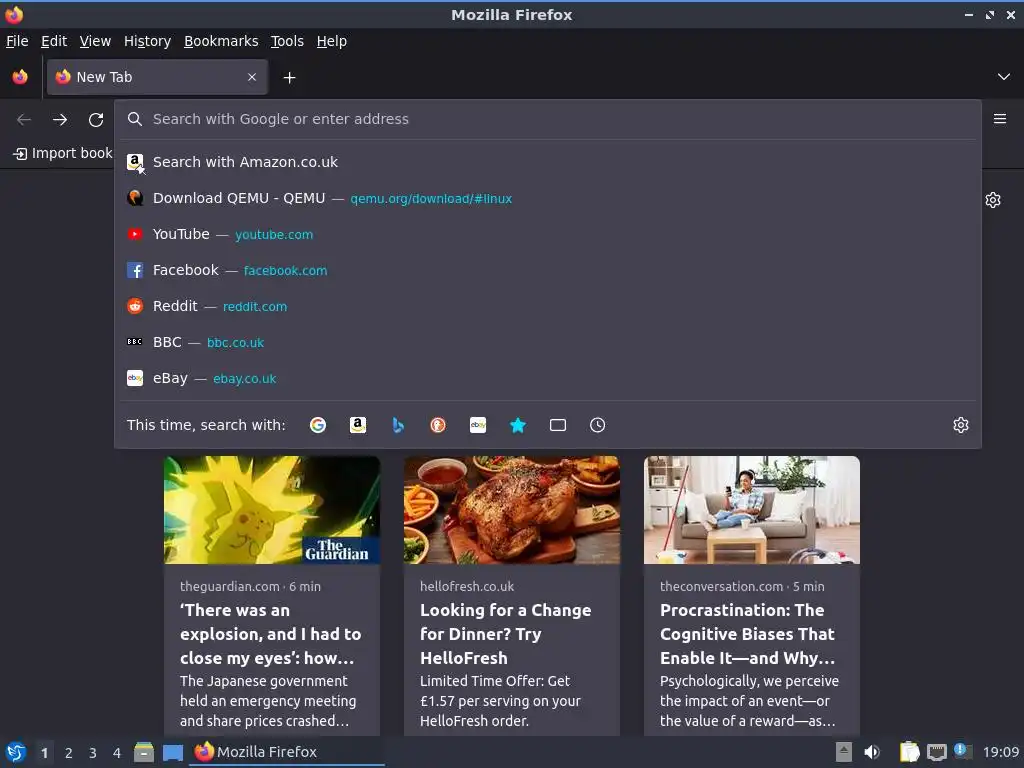The height and width of the screenshot is (768, 1024).
Task: Open the YouTube suggestion
Action: point(547,234)
